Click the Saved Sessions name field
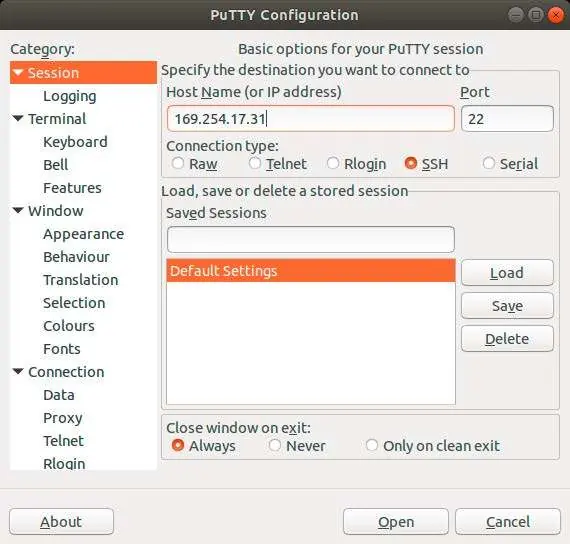 pyautogui.click(x=311, y=239)
